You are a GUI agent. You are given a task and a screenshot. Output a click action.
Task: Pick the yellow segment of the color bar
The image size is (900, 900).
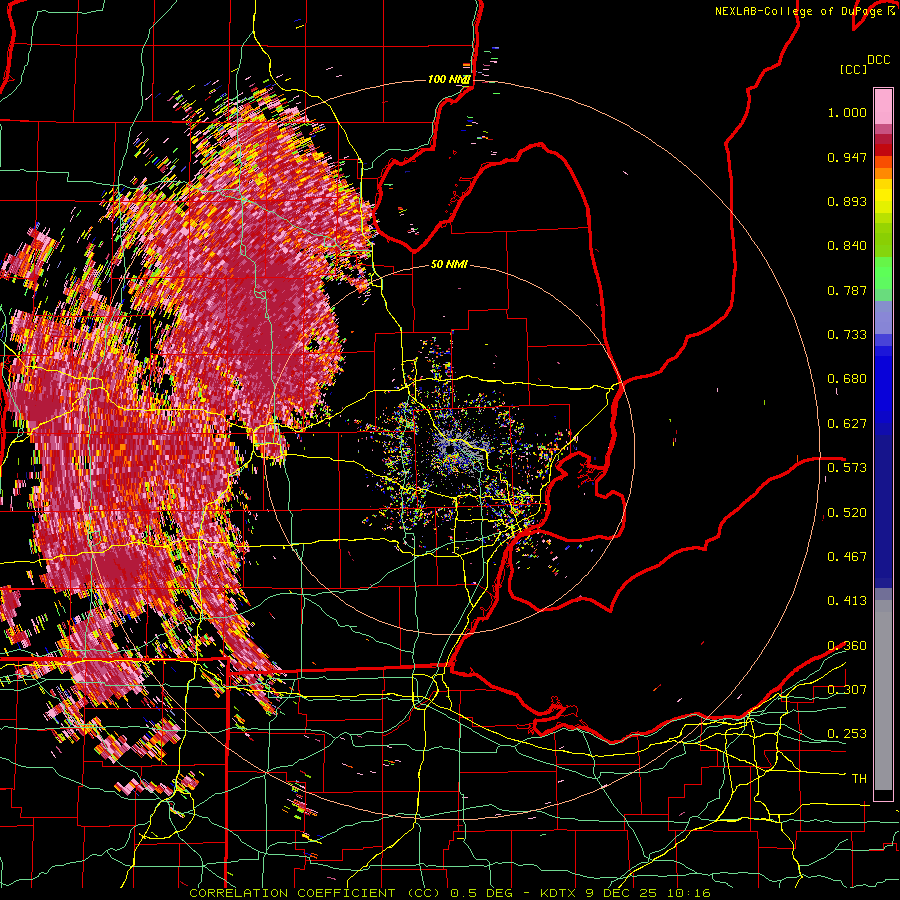(x=883, y=196)
